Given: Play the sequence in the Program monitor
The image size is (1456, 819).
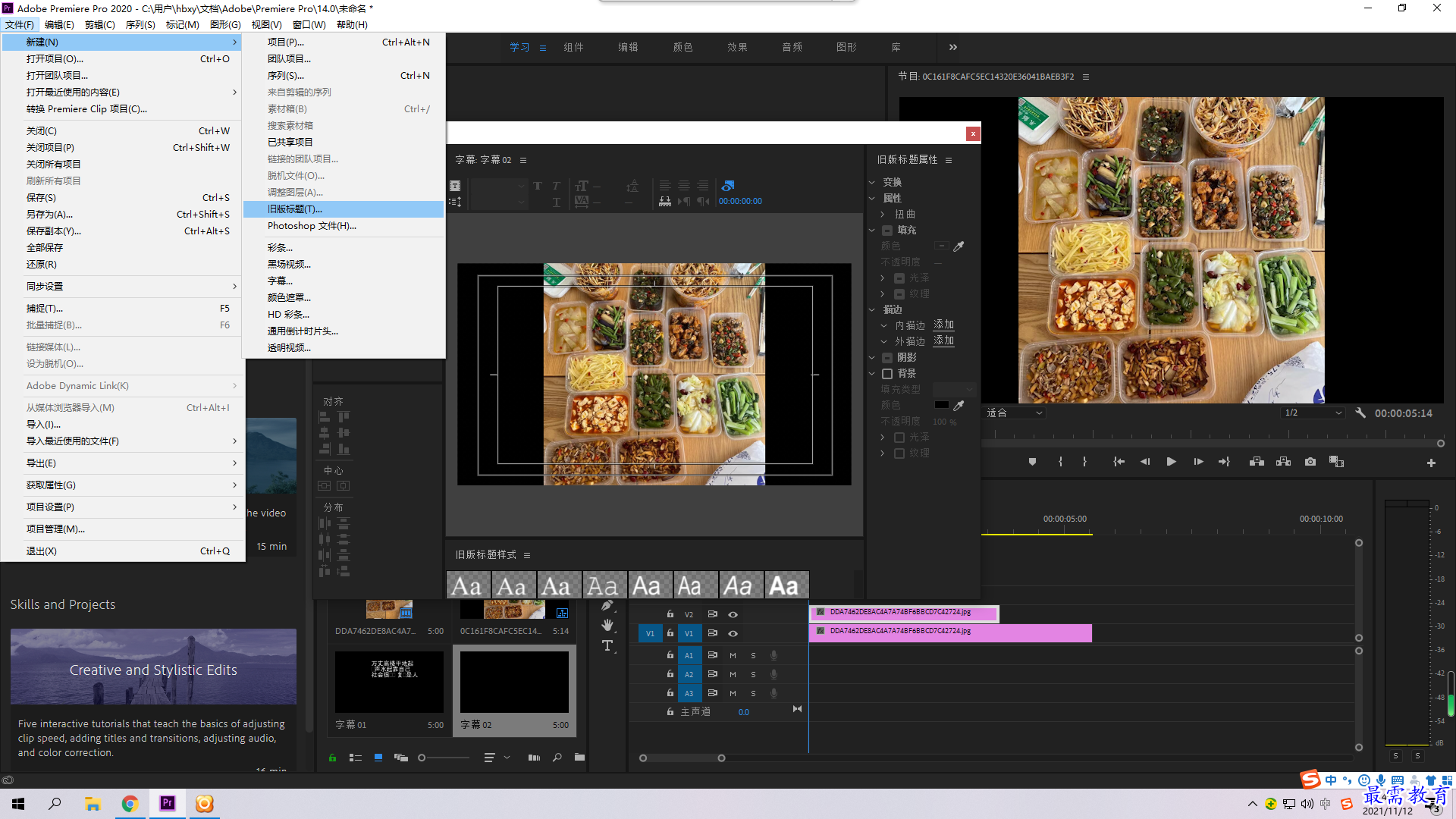Looking at the screenshot, I should point(1172,462).
